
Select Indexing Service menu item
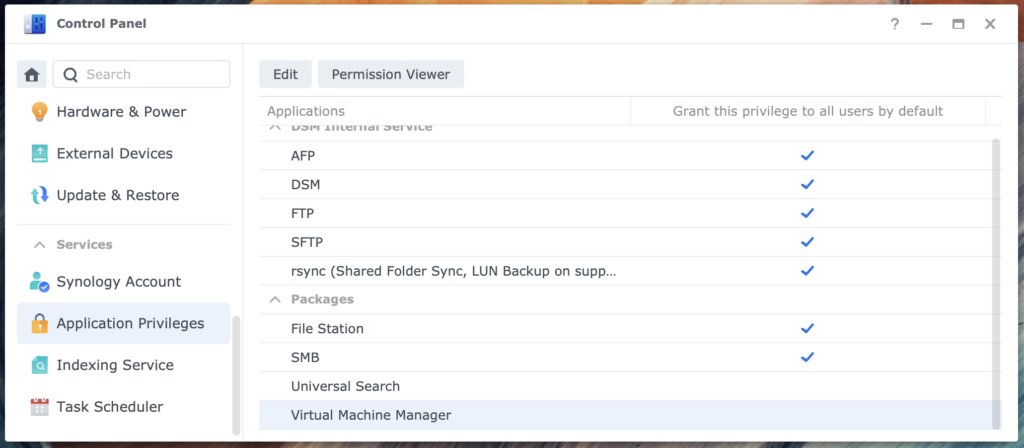(123, 365)
